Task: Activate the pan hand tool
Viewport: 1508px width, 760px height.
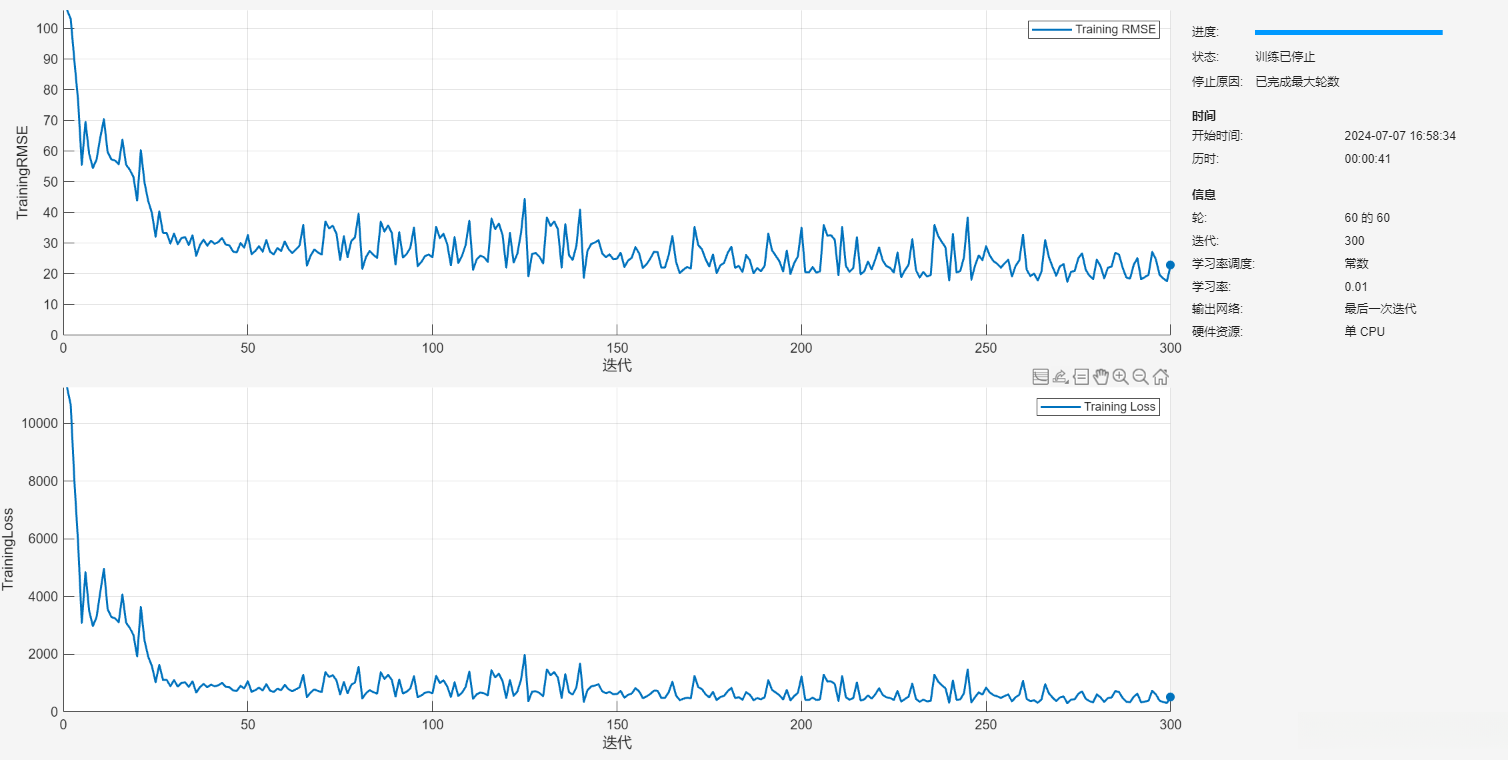Action: click(x=1101, y=377)
